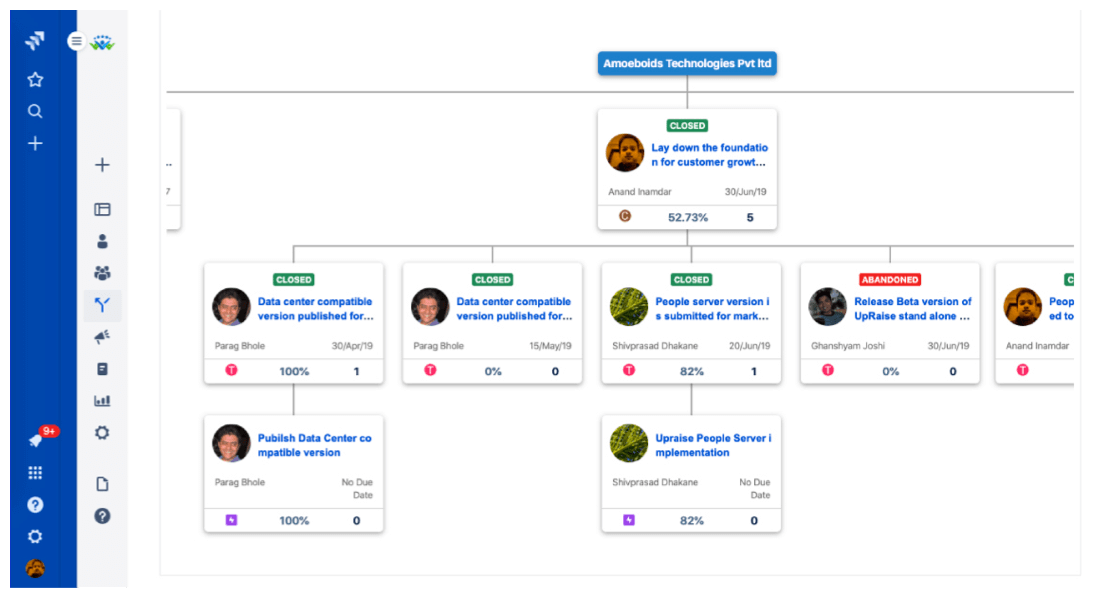Click the UpRaise dashboard board icon
This screenshot has width=1100, height=598.
click(x=102, y=209)
